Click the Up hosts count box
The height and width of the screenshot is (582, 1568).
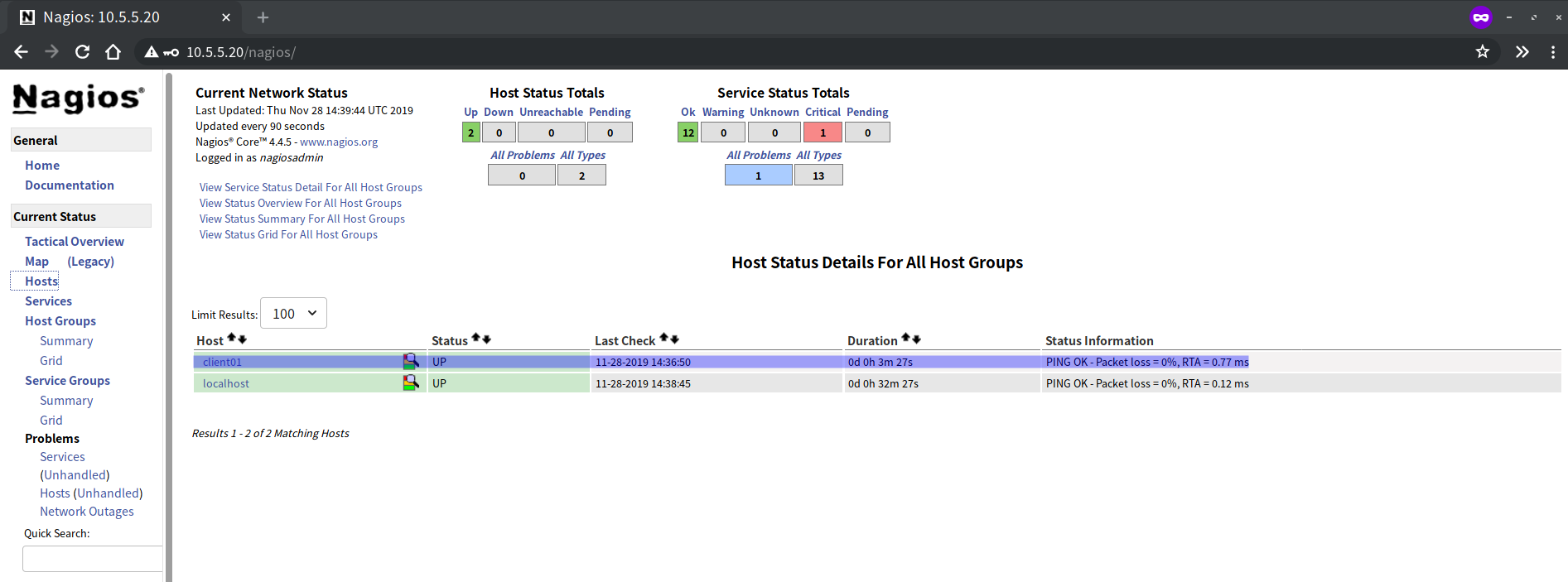tap(471, 132)
